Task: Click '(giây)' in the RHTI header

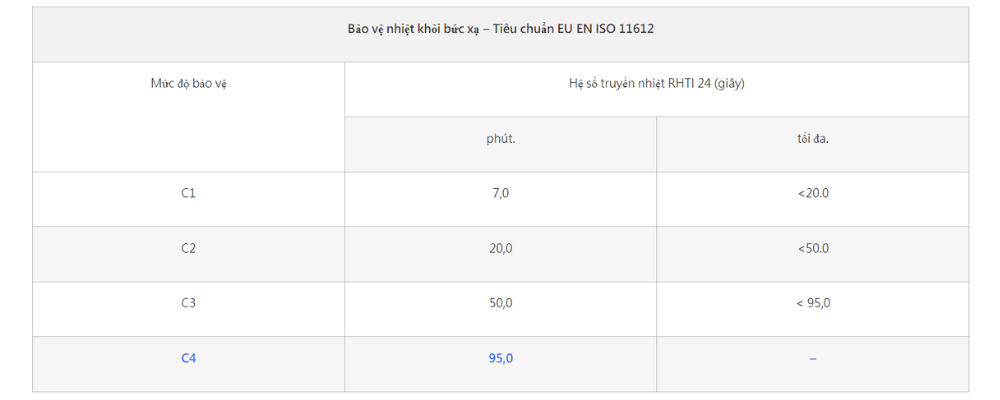Action: (x=730, y=84)
